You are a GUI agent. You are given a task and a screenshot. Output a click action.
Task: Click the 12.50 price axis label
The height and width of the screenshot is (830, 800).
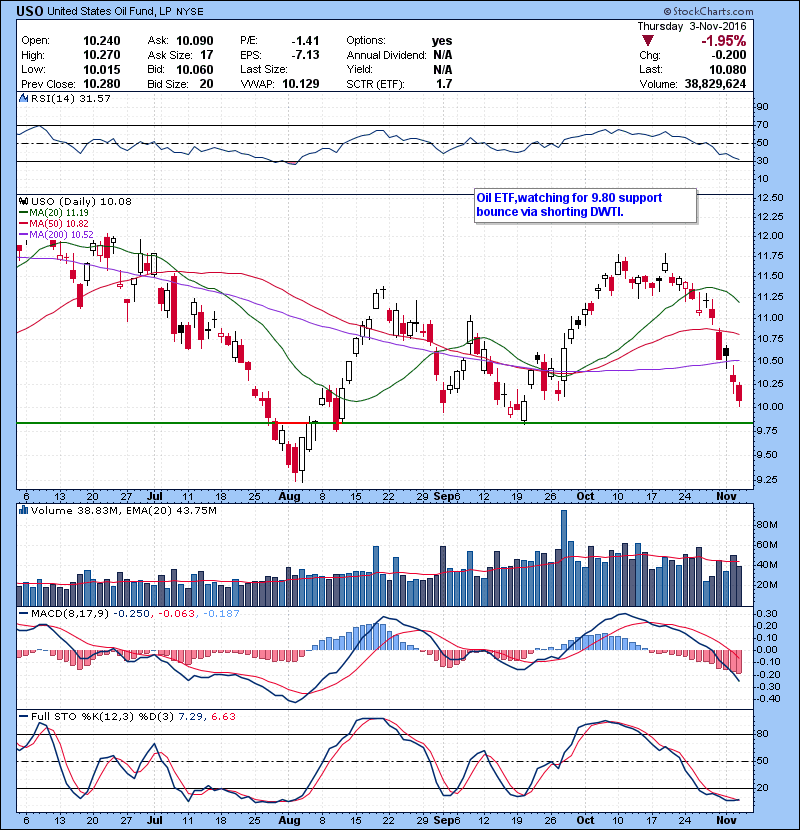pyautogui.click(x=770, y=197)
